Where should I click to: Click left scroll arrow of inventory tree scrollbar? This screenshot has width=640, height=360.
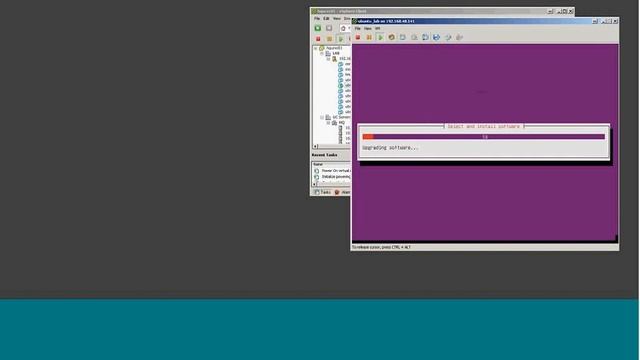(x=316, y=146)
